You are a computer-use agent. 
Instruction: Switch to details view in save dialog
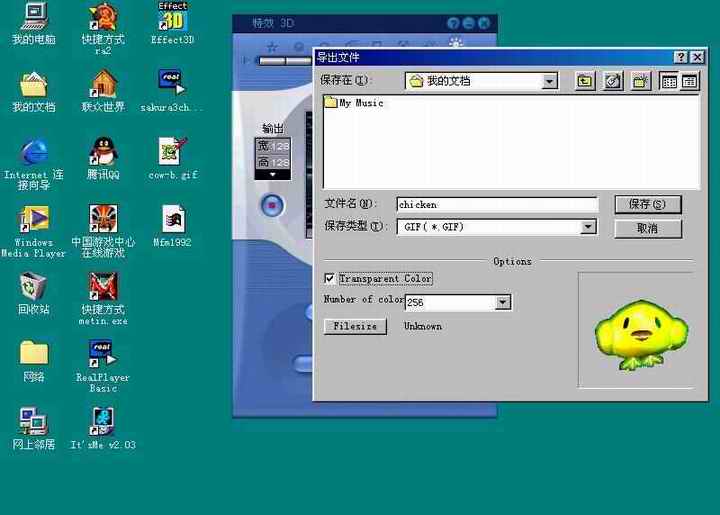[689, 81]
